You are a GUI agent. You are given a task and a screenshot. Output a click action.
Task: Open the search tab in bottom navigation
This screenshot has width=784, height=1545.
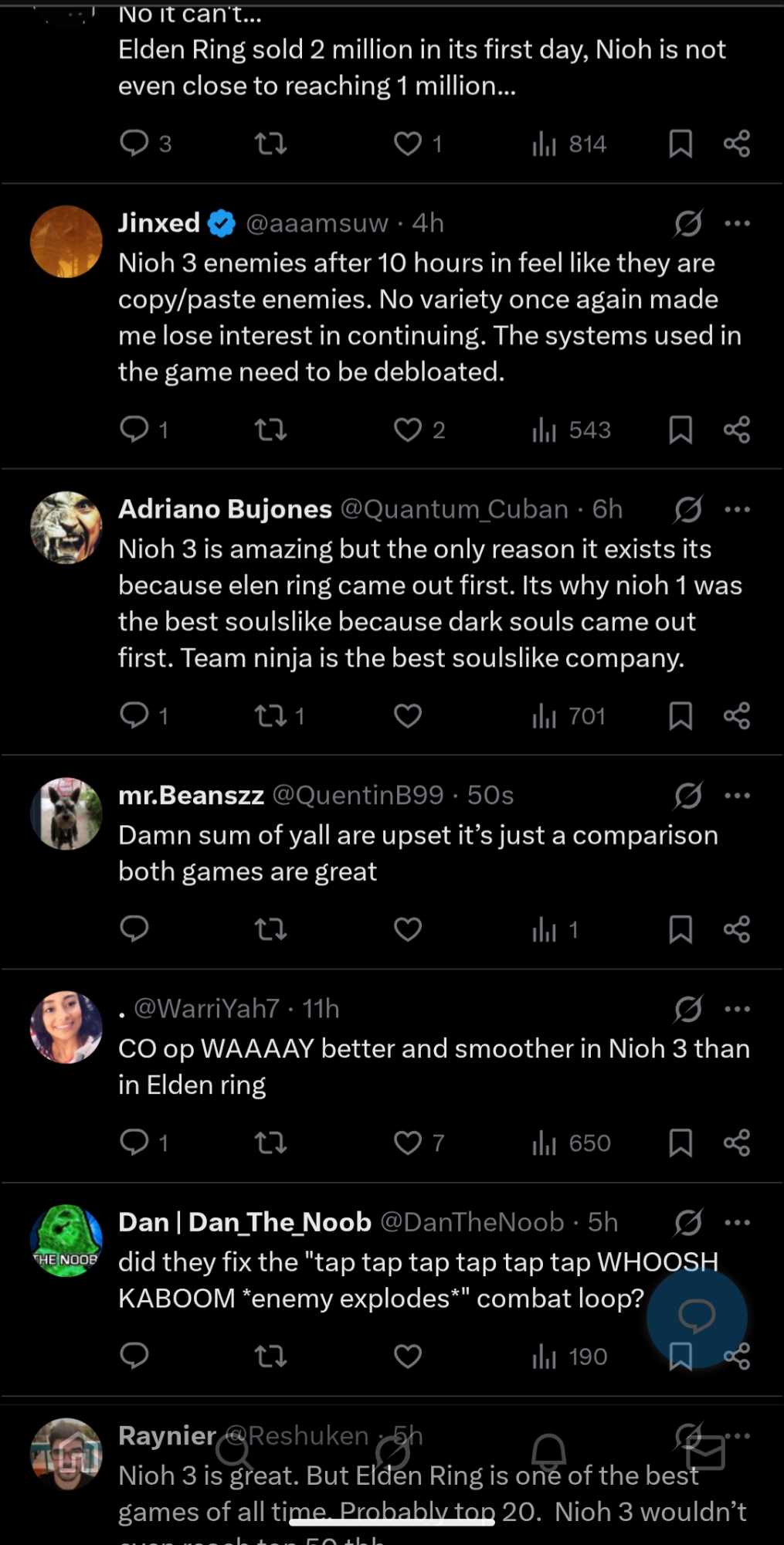coord(234,1452)
